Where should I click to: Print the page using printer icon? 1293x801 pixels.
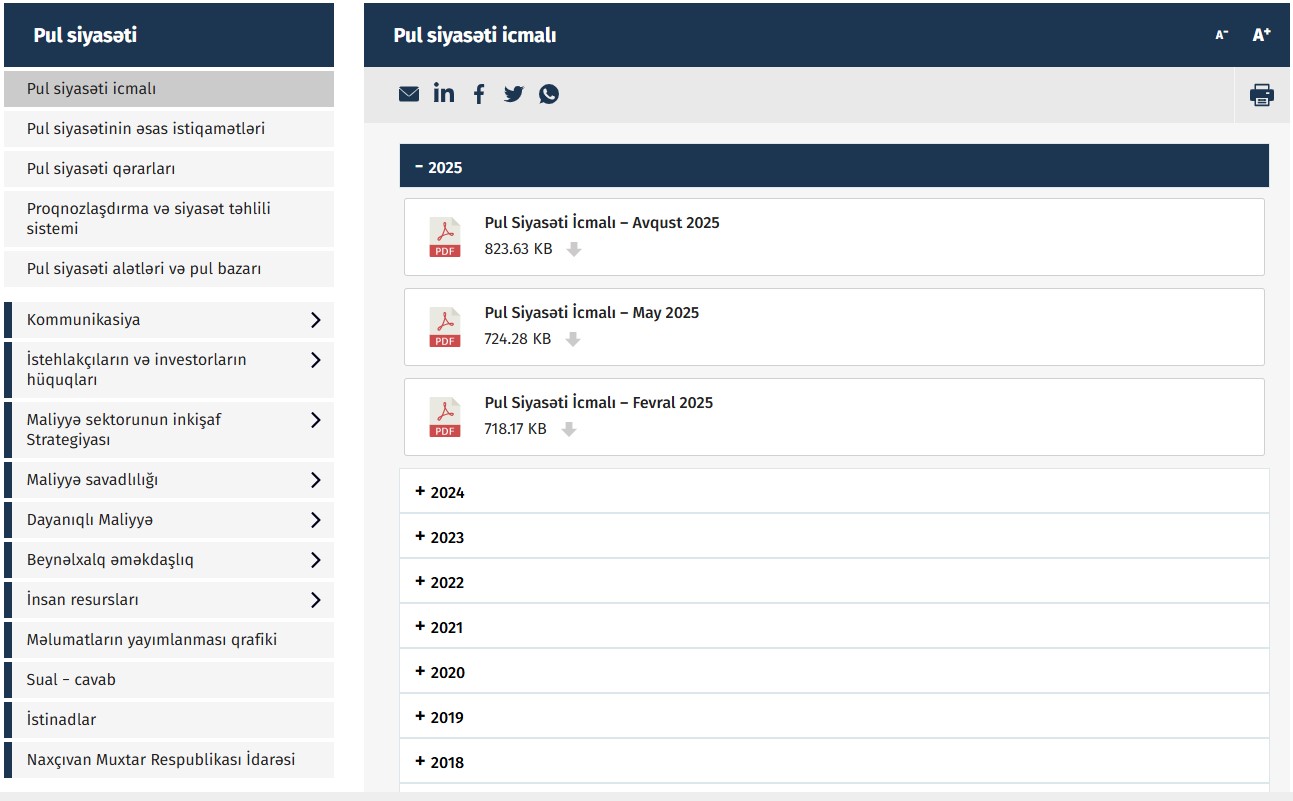(1262, 95)
